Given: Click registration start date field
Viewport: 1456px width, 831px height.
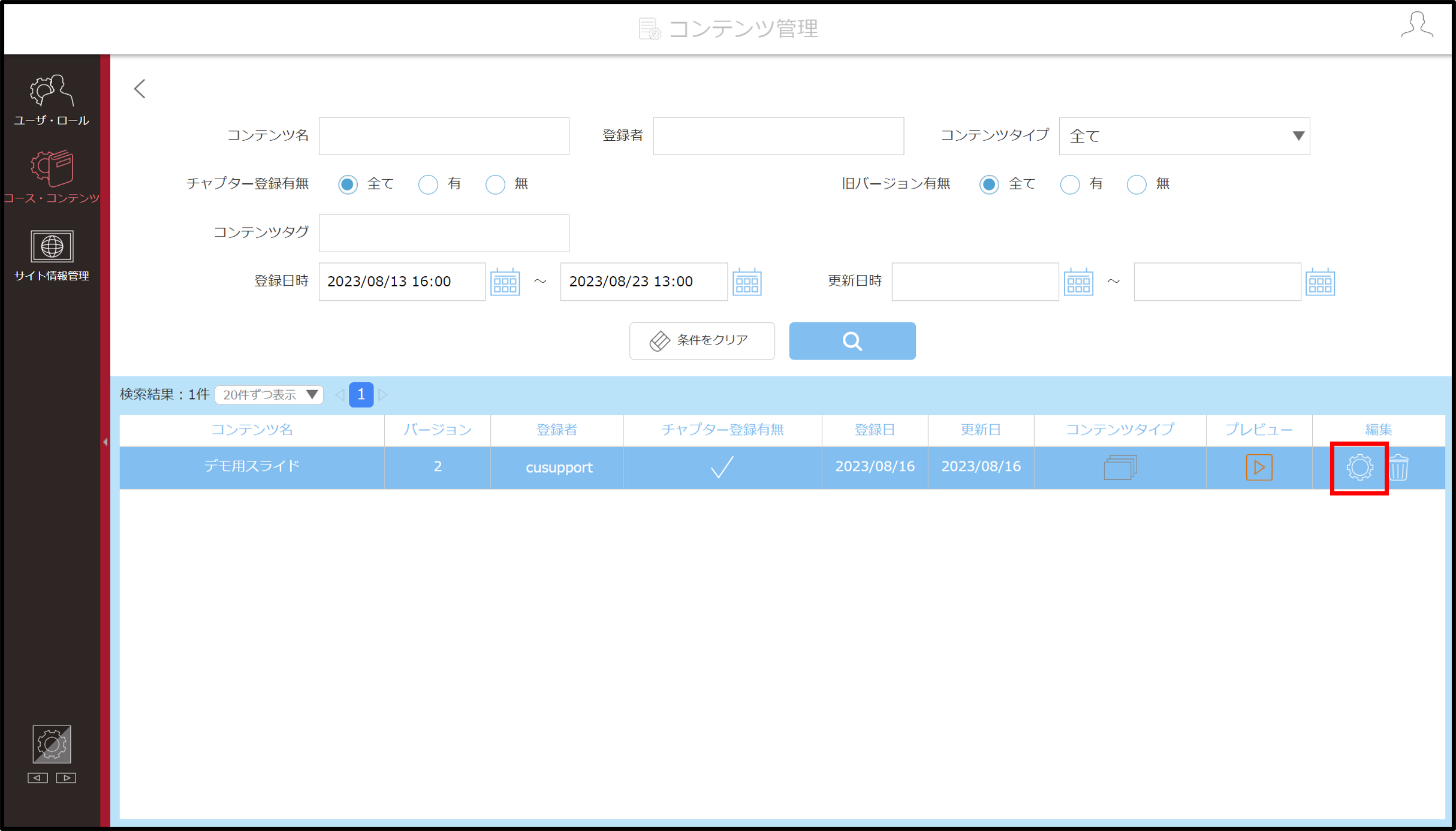Looking at the screenshot, I should [x=402, y=282].
